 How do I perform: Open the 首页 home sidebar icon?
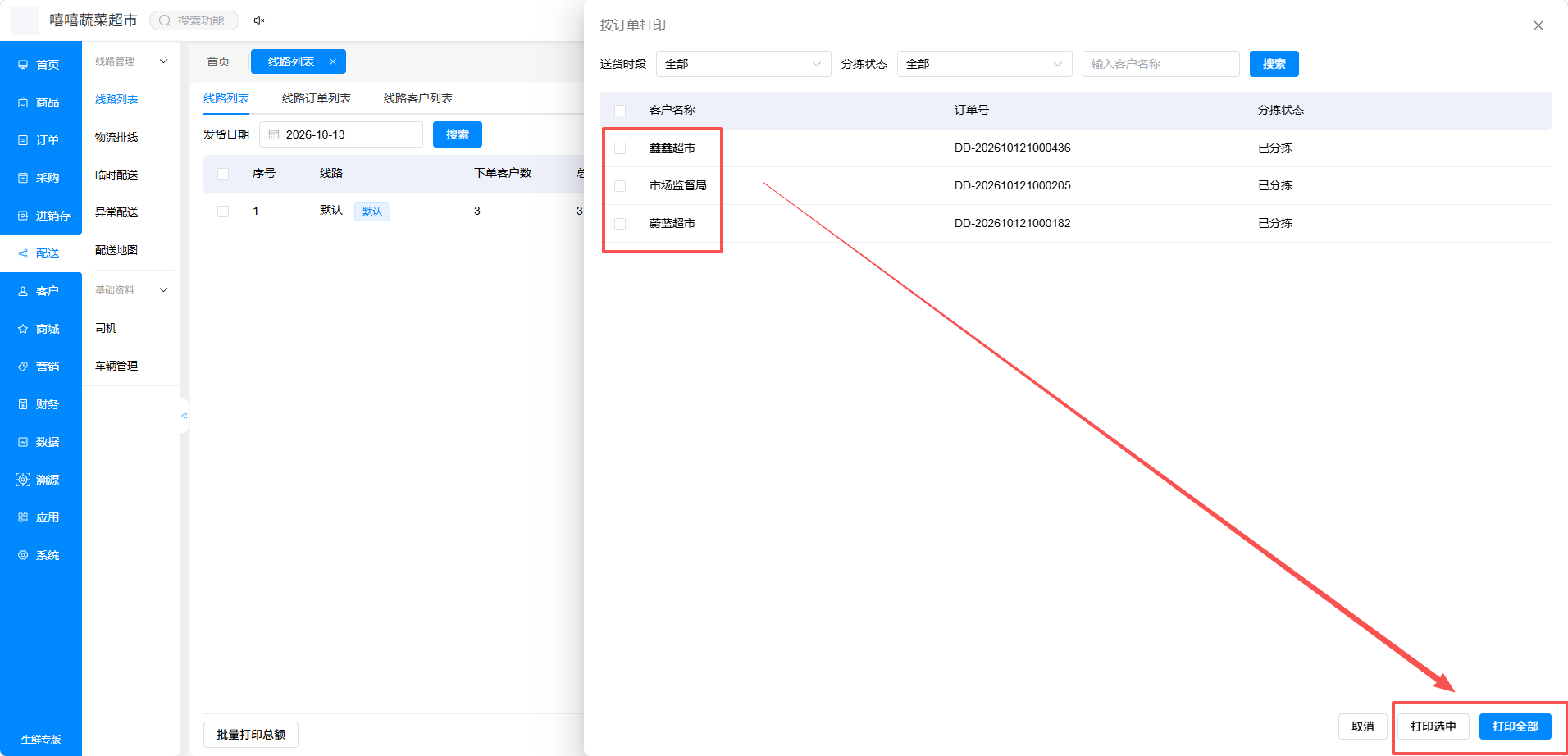(23, 65)
